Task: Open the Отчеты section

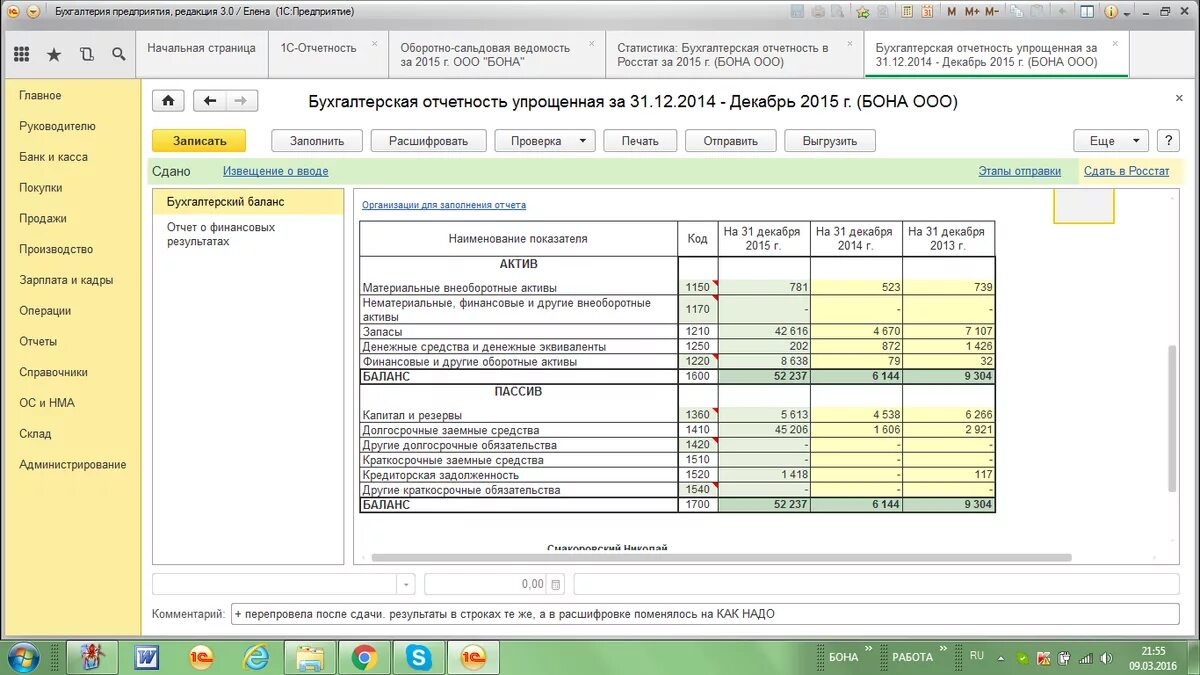Action: click(38, 342)
